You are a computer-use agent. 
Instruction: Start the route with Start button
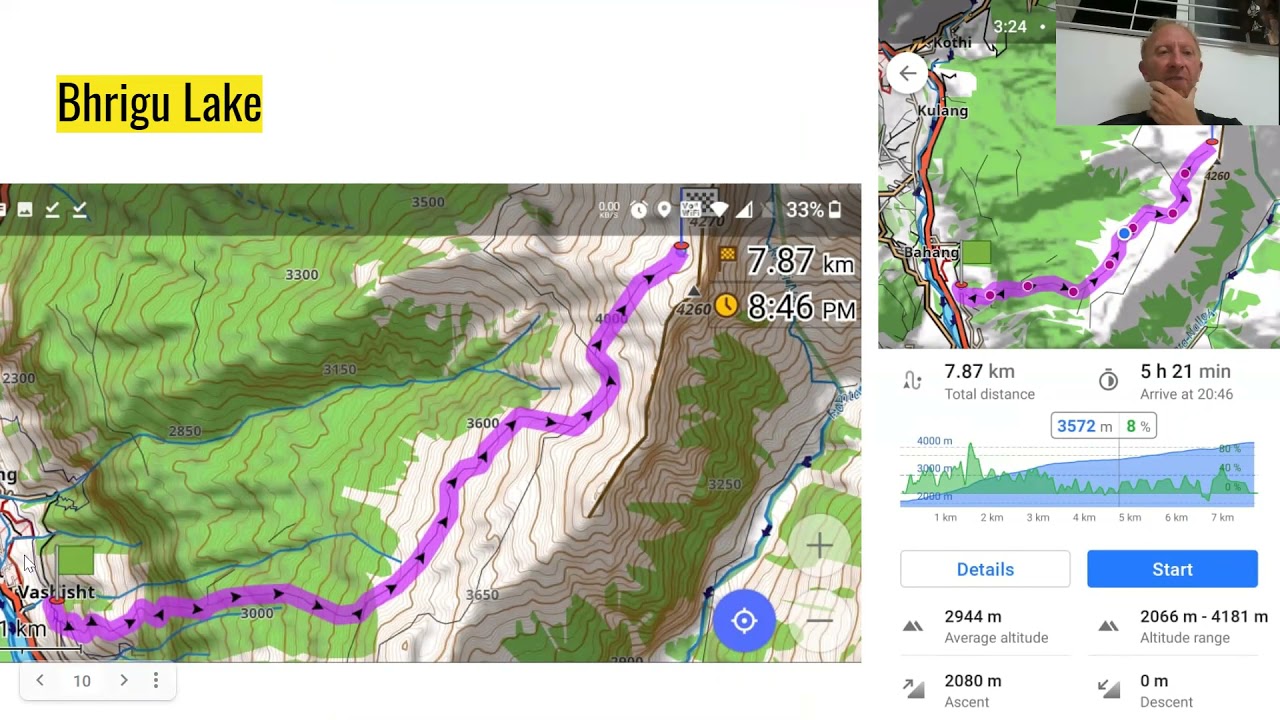click(1172, 569)
